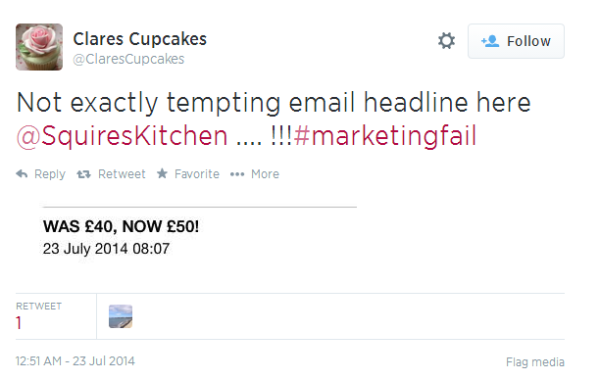
Task: Open the #marketingfail hashtag
Action: tap(385, 136)
